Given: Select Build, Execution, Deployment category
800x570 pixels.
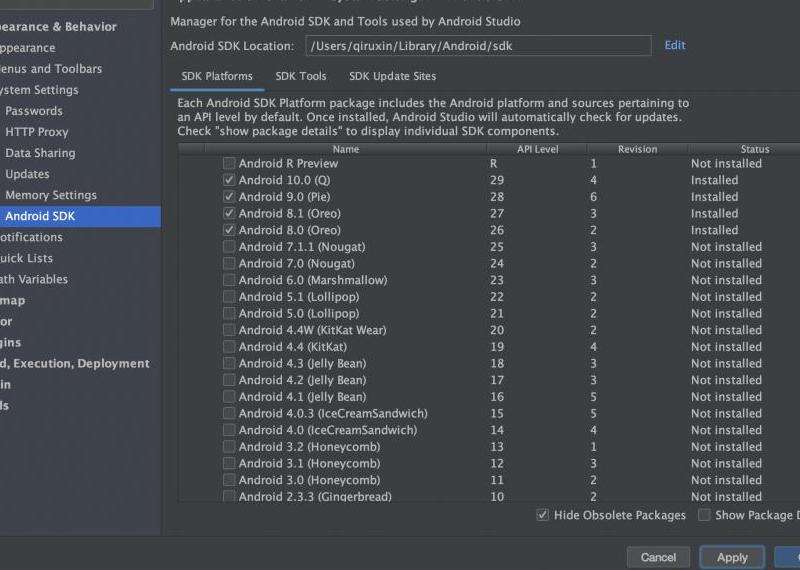Looking at the screenshot, I should coord(75,363).
